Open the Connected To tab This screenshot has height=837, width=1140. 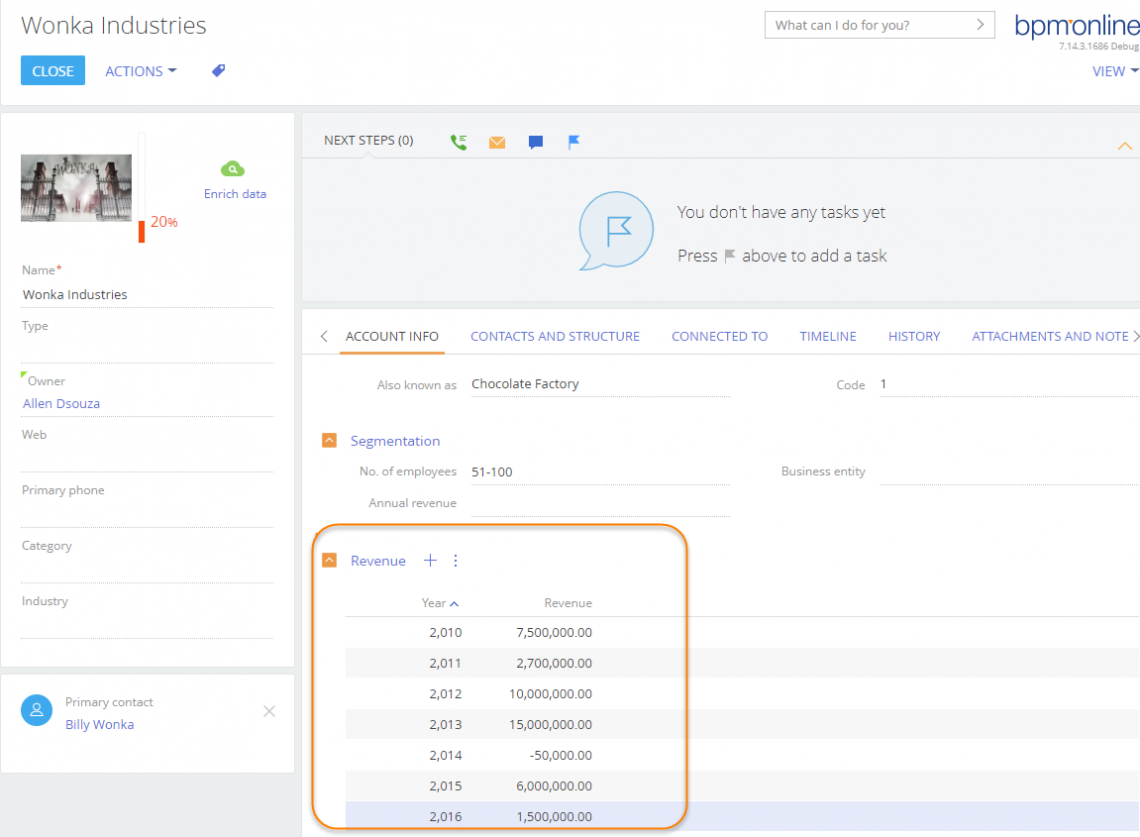(x=720, y=337)
